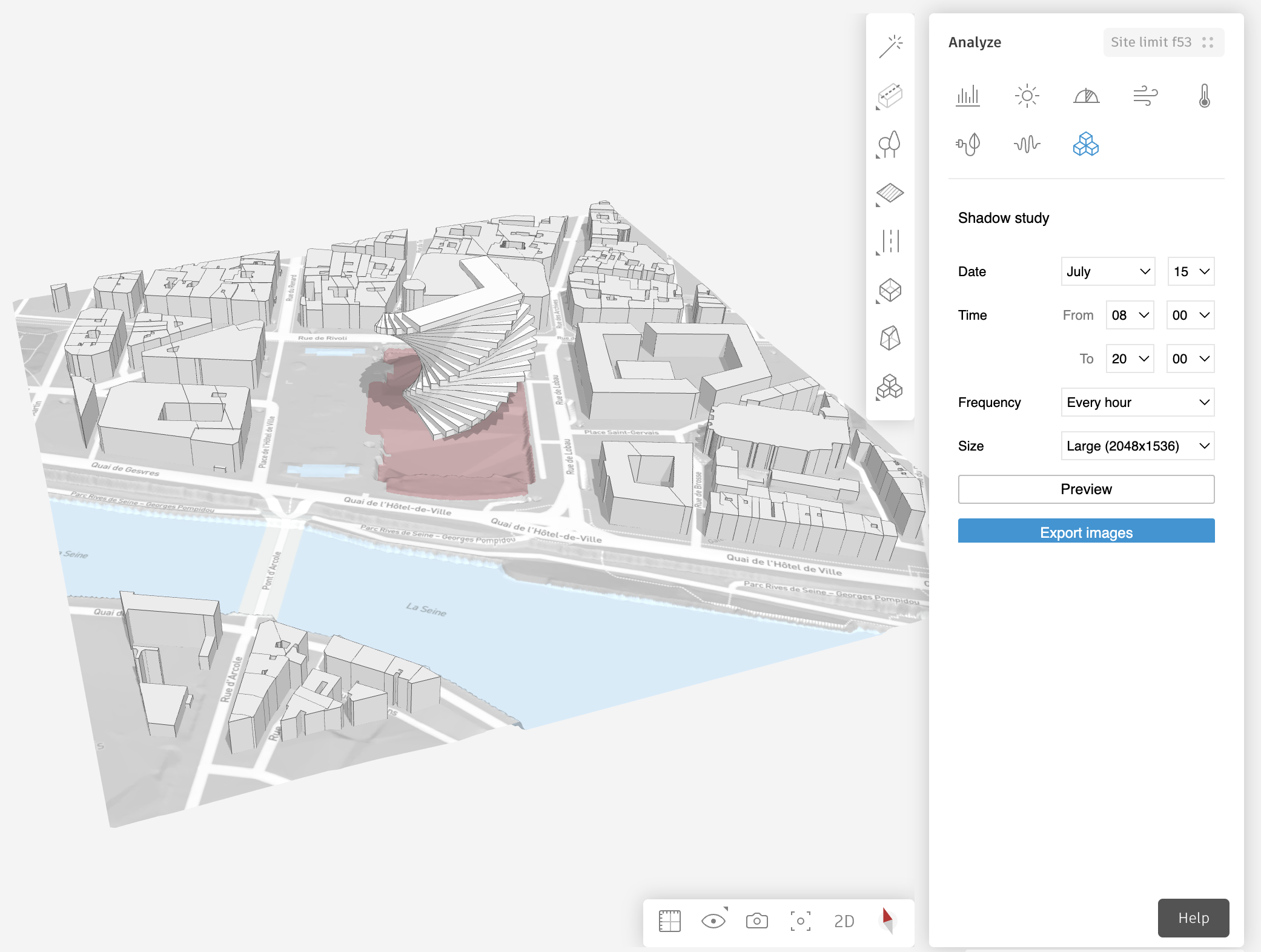Screen dimensions: 1261x952
Task: Open the Size dropdown showing Large (2048x1536)
Action: pyautogui.click(x=1137, y=446)
